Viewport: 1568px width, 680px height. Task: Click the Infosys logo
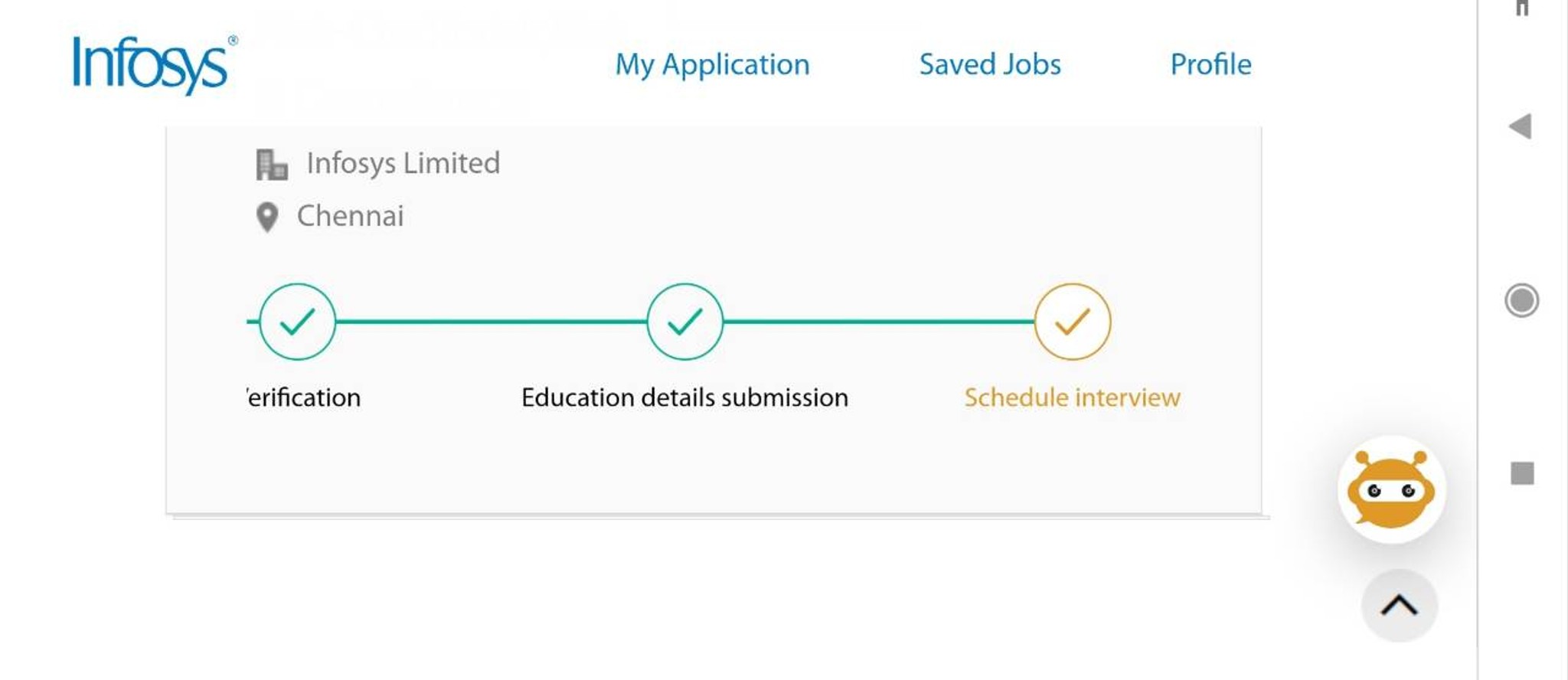[x=154, y=64]
